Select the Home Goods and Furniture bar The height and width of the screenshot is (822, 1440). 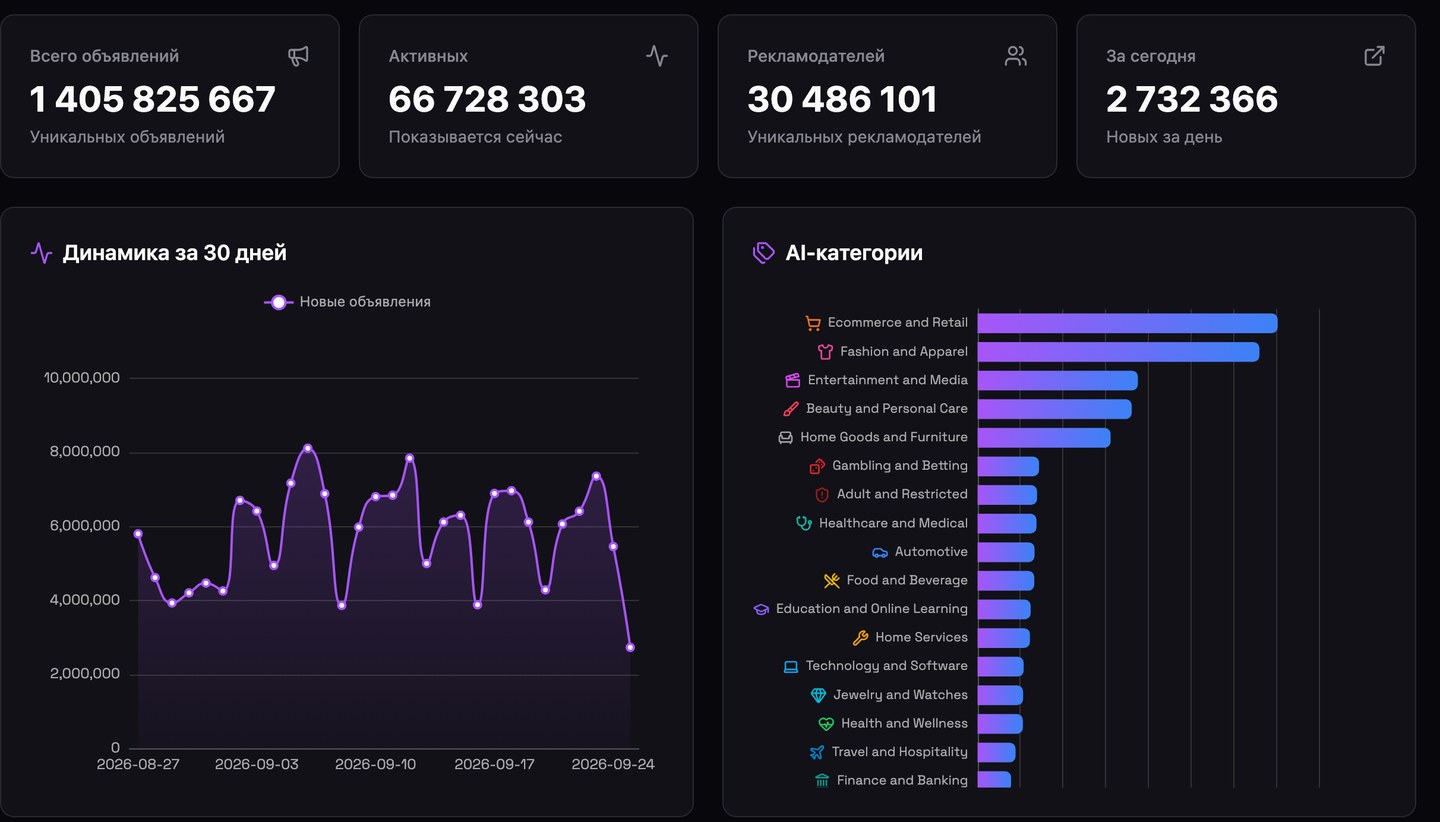(x=1044, y=437)
